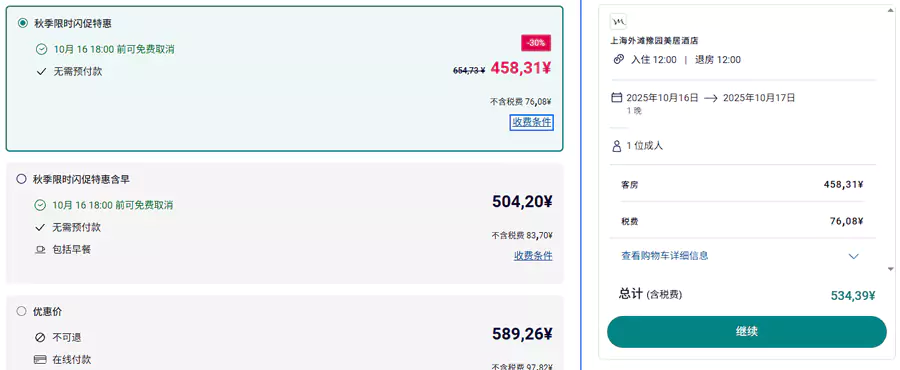This screenshot has height=370, width=900.
Task: Click the -30% discount badge
Action: tap(536, 43)
